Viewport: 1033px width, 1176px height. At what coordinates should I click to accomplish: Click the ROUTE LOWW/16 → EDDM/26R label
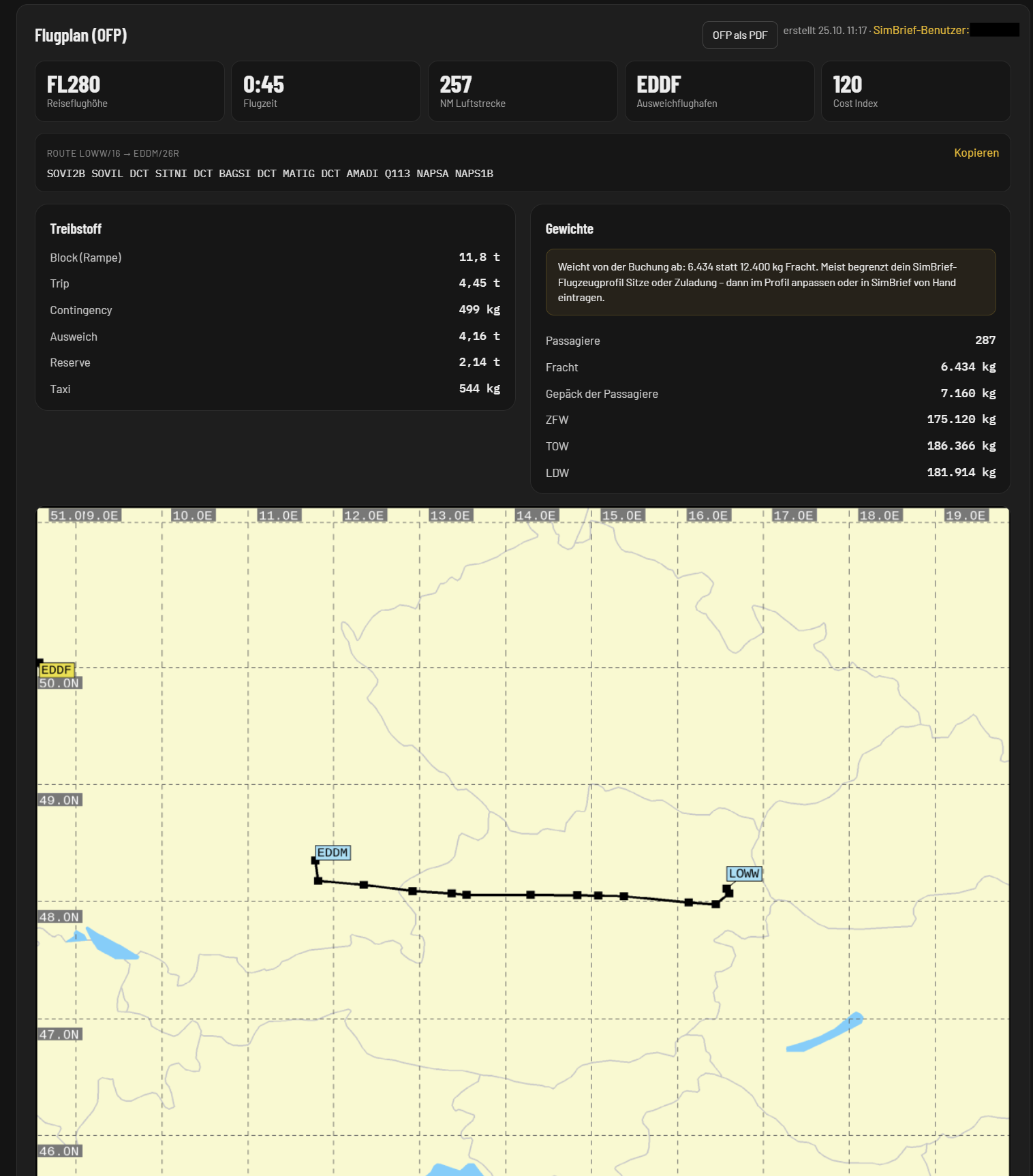pyautogui.click(x=113, y=153)
